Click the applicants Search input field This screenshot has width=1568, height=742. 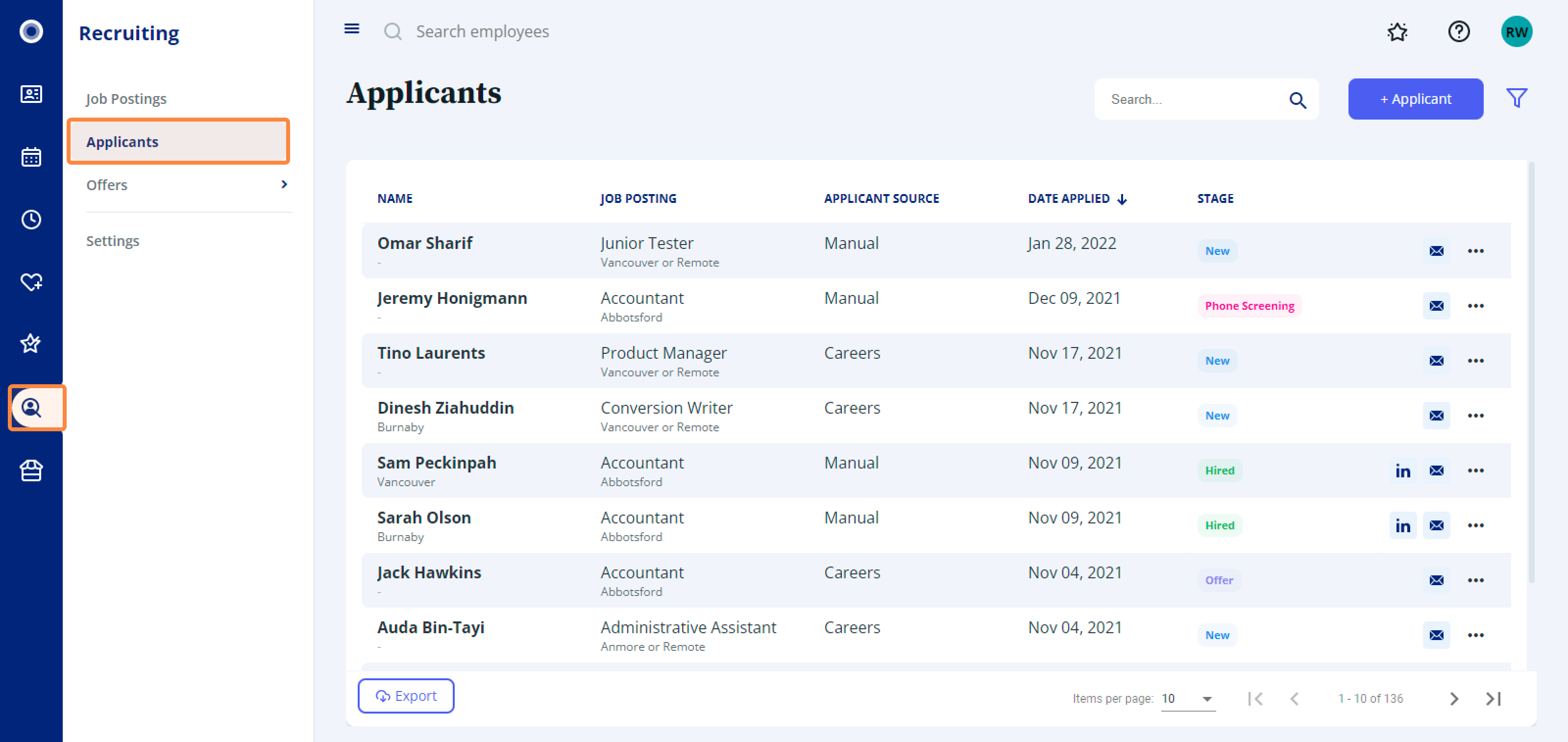(1193, 99)
